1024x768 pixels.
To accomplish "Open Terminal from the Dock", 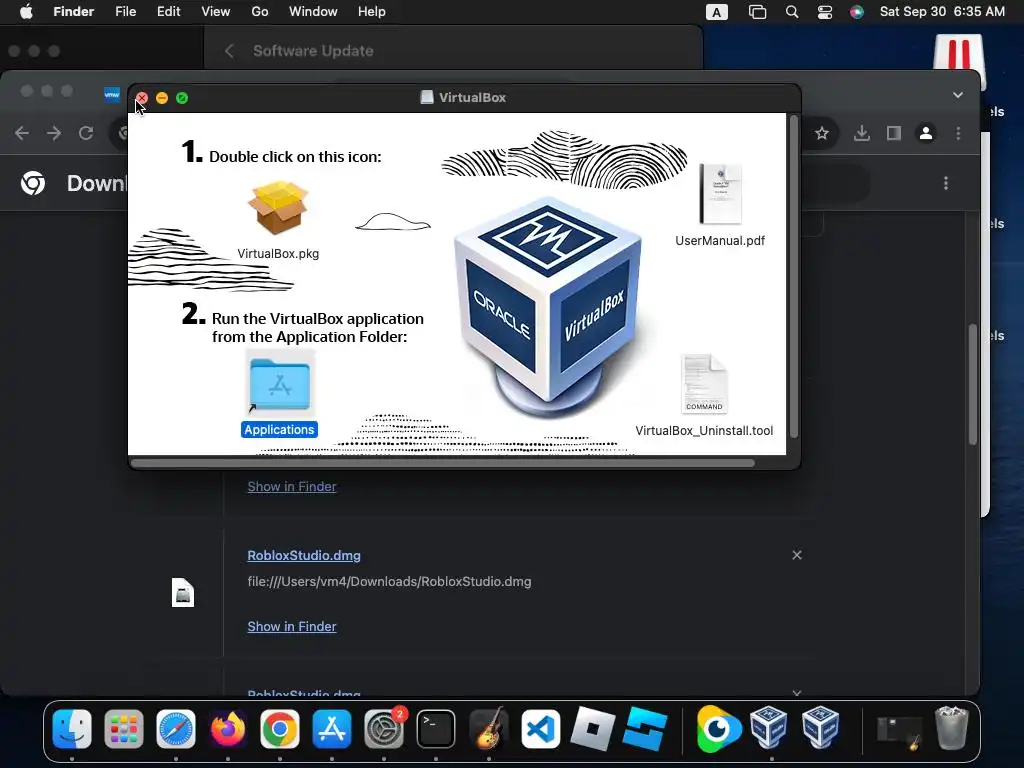I will click(436, 728).
